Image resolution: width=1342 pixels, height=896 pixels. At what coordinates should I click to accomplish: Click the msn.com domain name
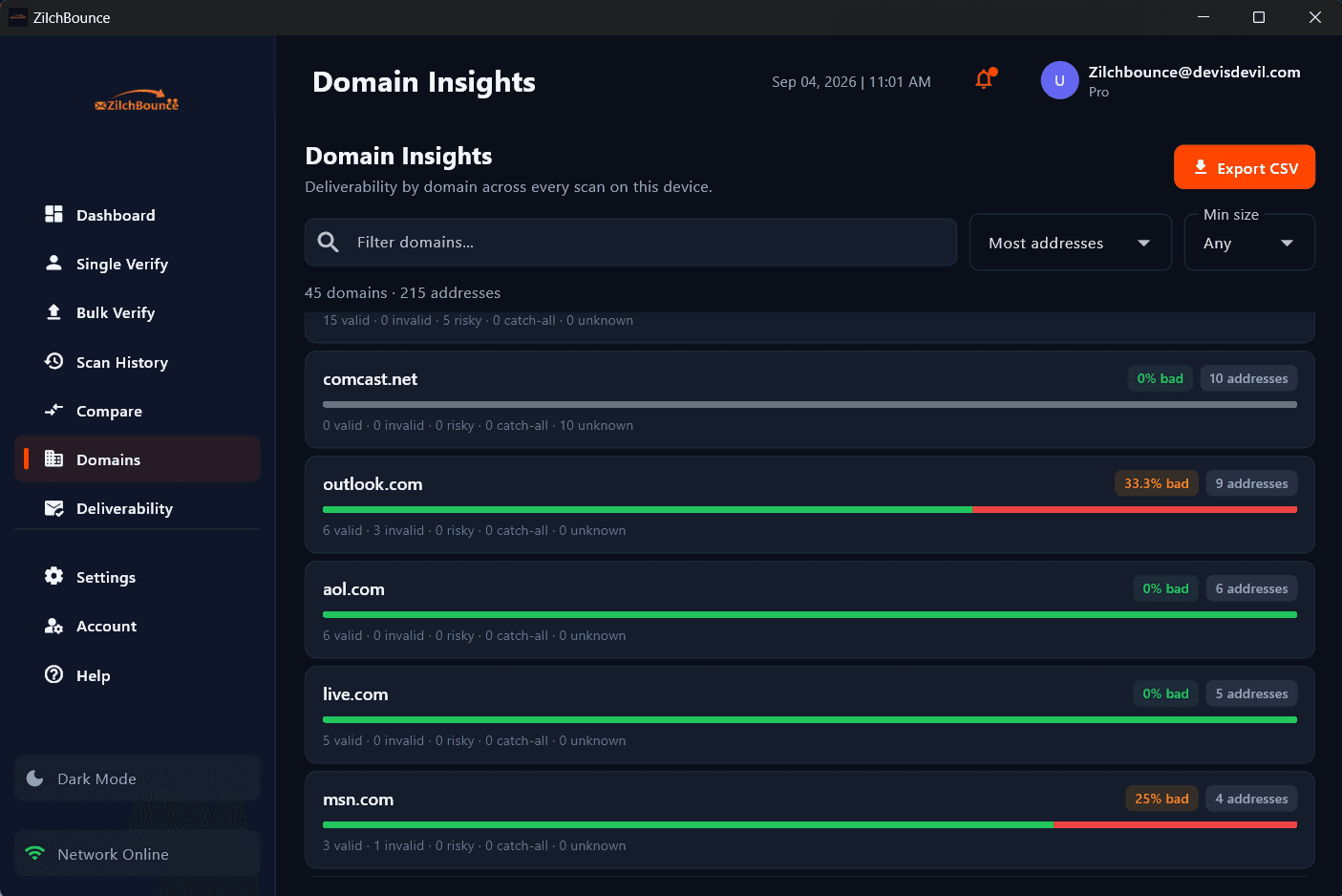coord(358,800)
